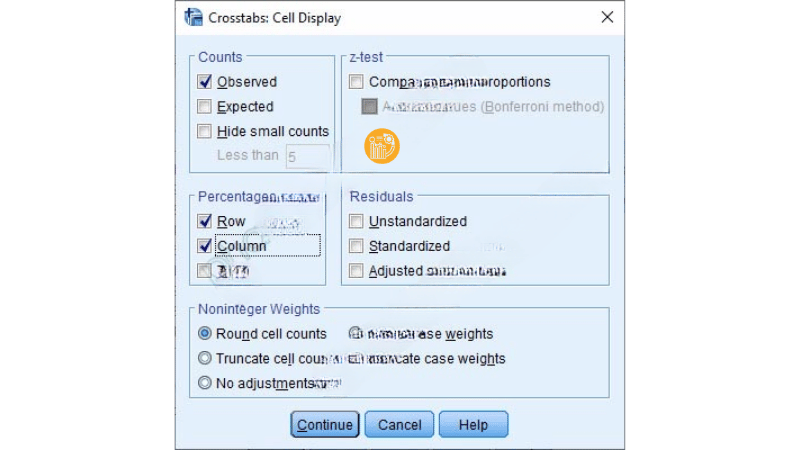Image resolution: width=800 pixels, height=450 pixels.
Task: Enable the Total percentages checkbox
Action: point(205,270)
